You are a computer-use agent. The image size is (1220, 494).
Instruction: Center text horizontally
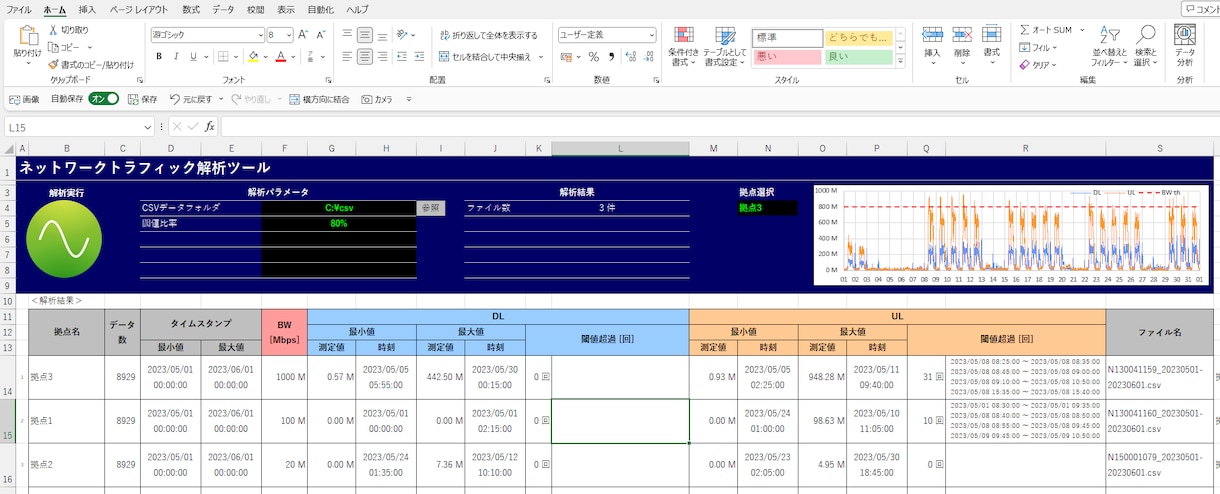(366, 57)
